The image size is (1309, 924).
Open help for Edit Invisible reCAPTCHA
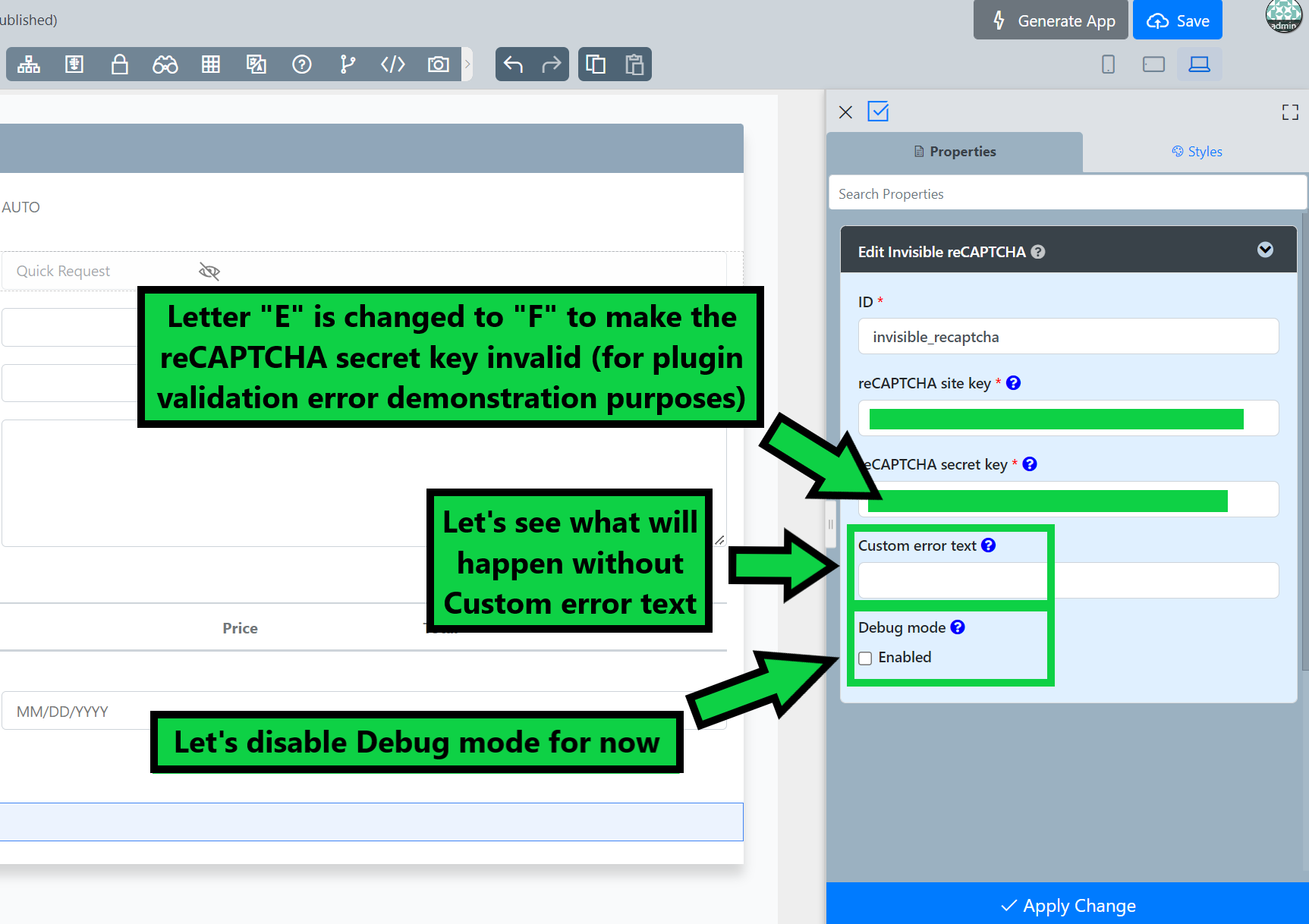(1038, 252)
